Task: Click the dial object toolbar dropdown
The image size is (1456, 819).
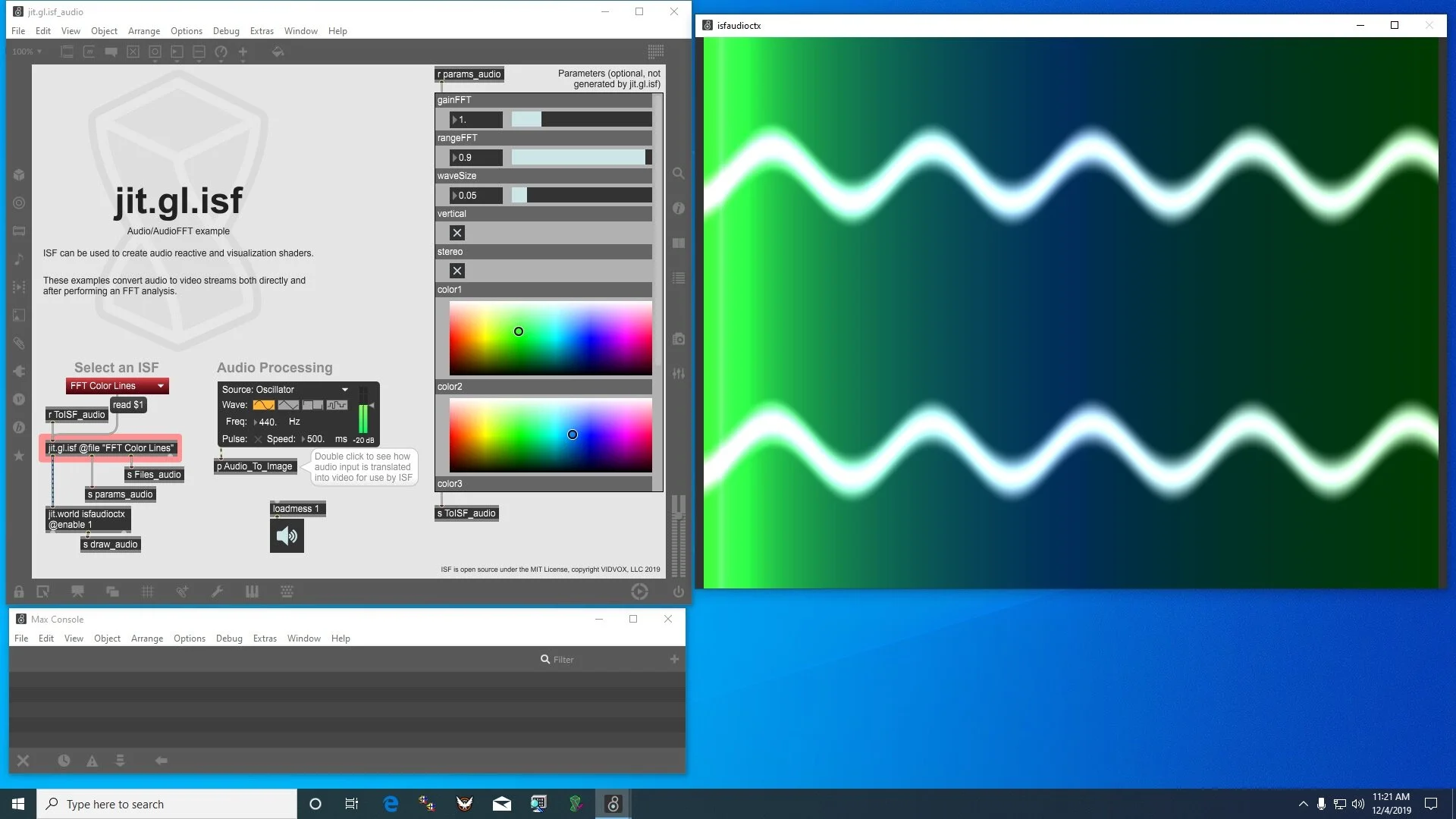Action: click(x=221, y=52)
